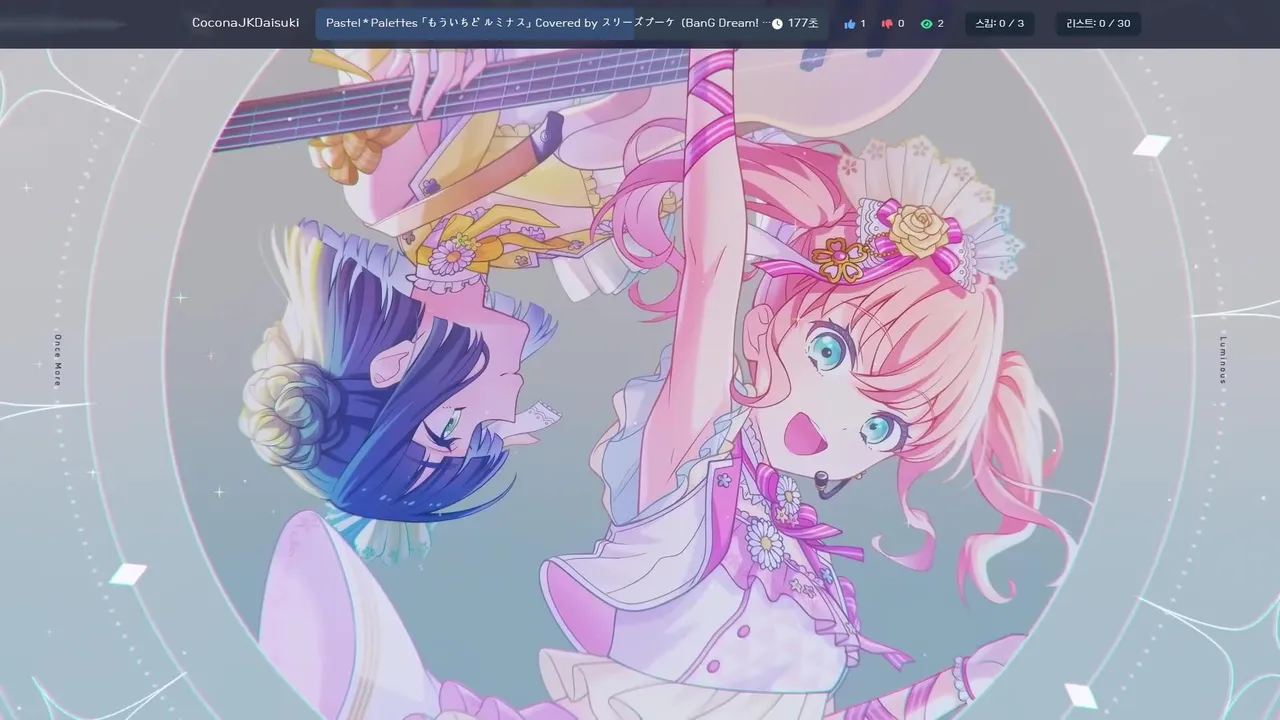Click the green eye viewers icon
1280x720 pixels.
[926, 23]
